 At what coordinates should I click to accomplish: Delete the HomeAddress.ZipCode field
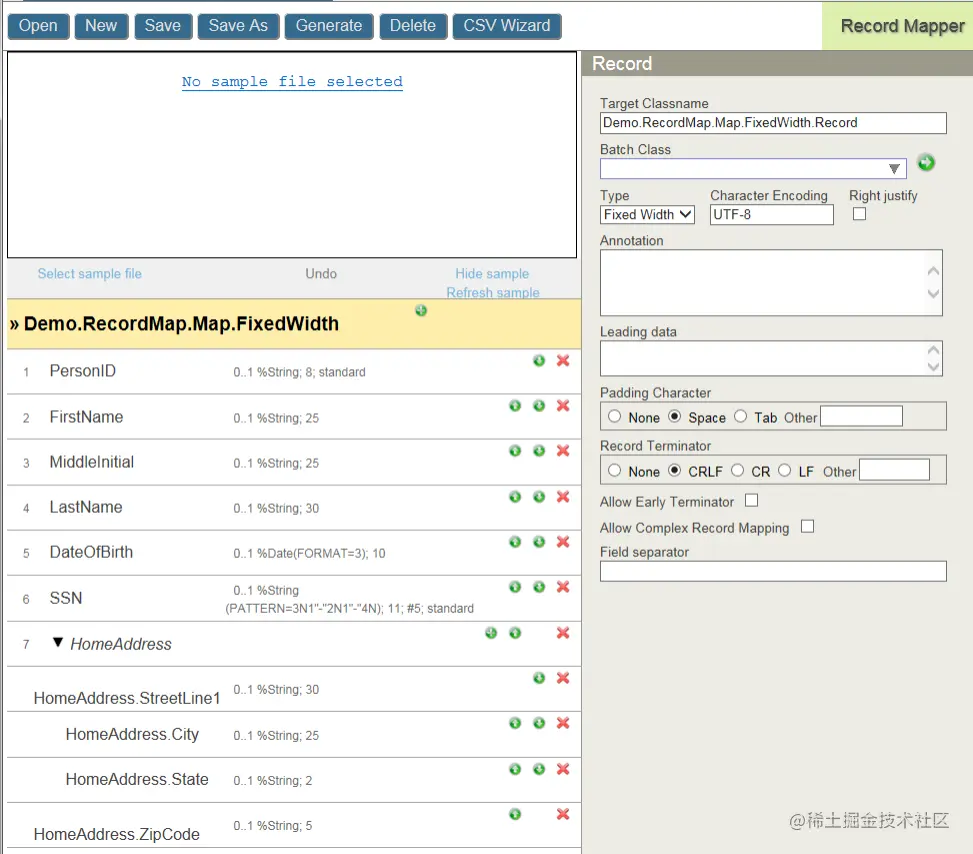point(563,814)
